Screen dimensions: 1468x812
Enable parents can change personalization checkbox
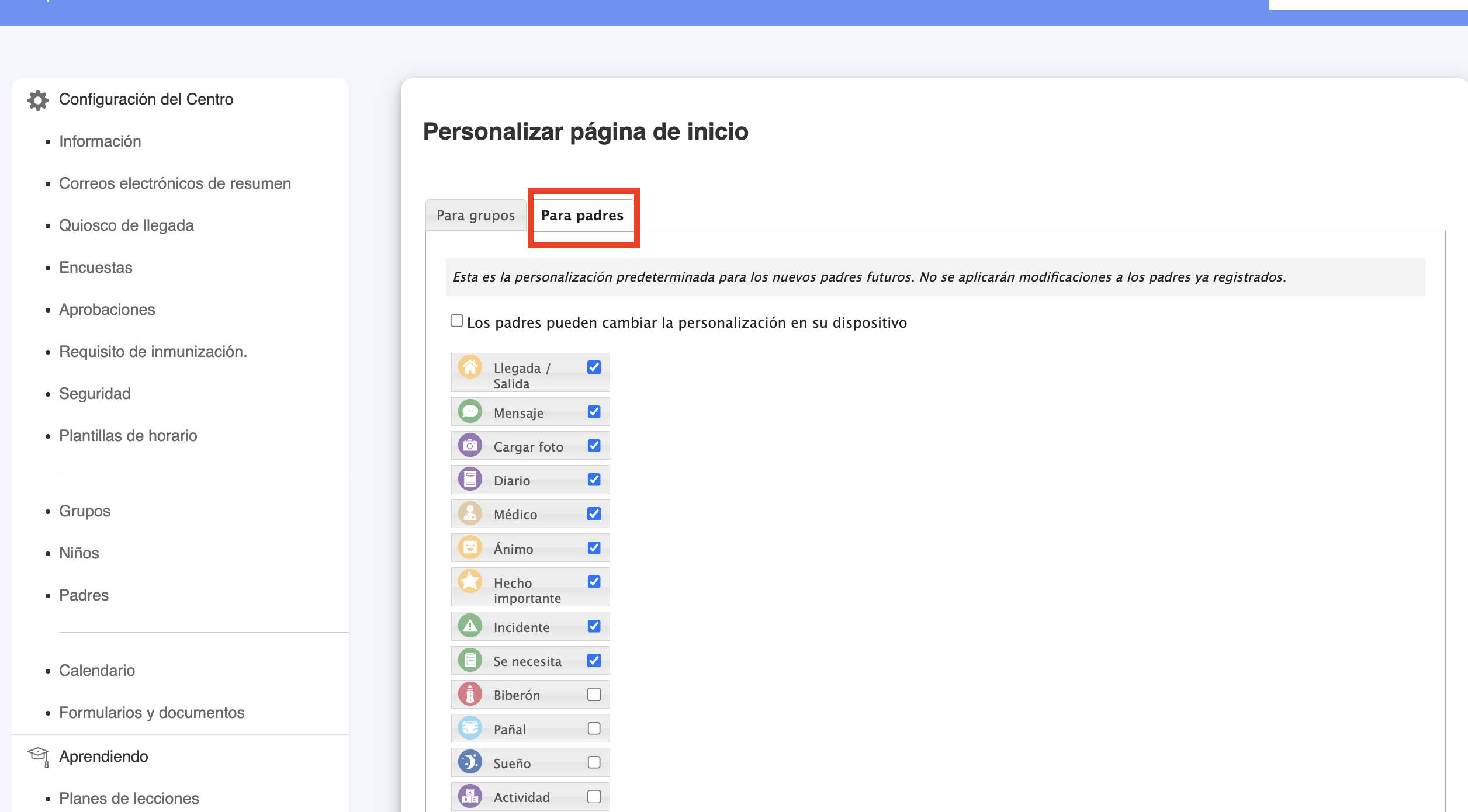[x=457, y=321]
